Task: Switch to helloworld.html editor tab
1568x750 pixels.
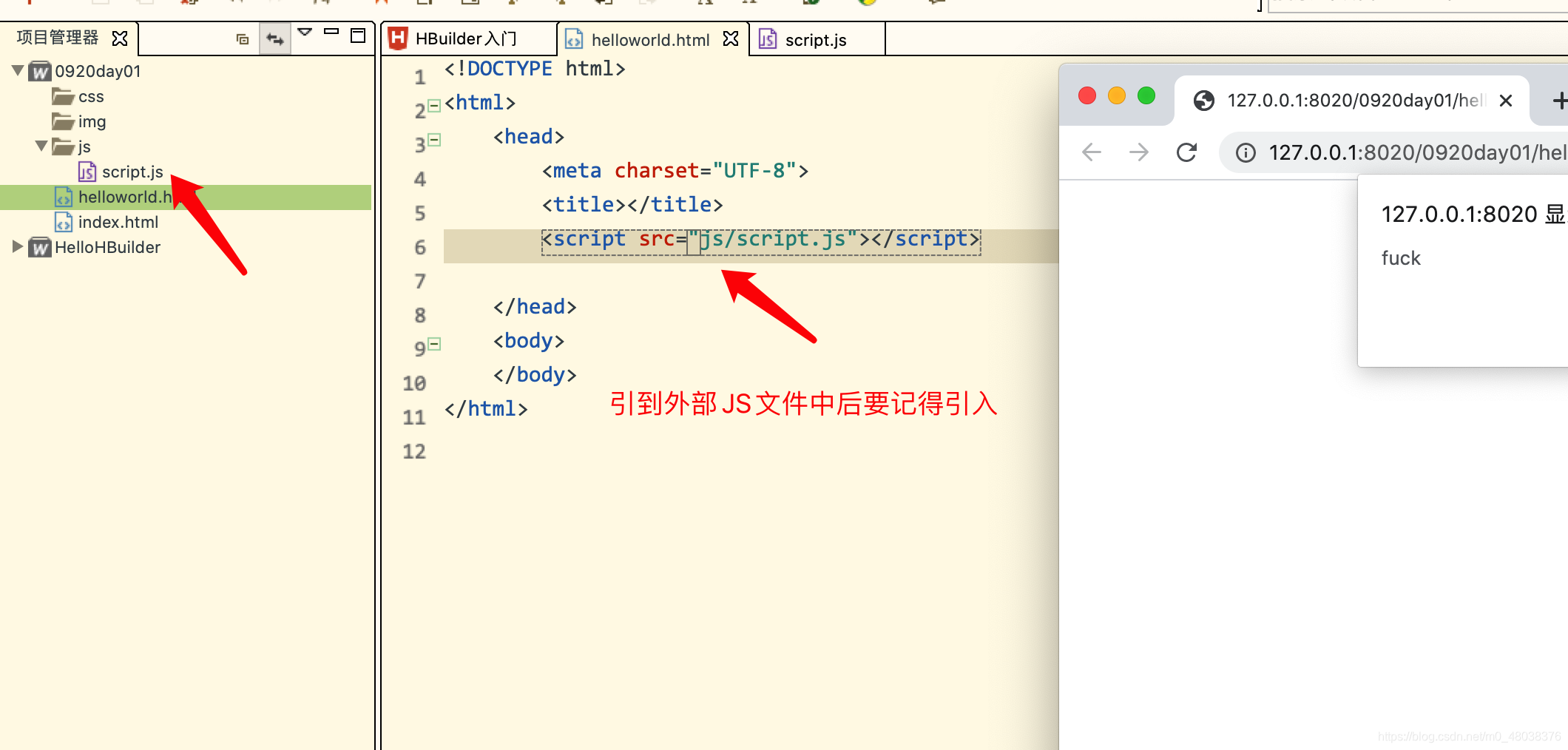Action: [650, 39]
